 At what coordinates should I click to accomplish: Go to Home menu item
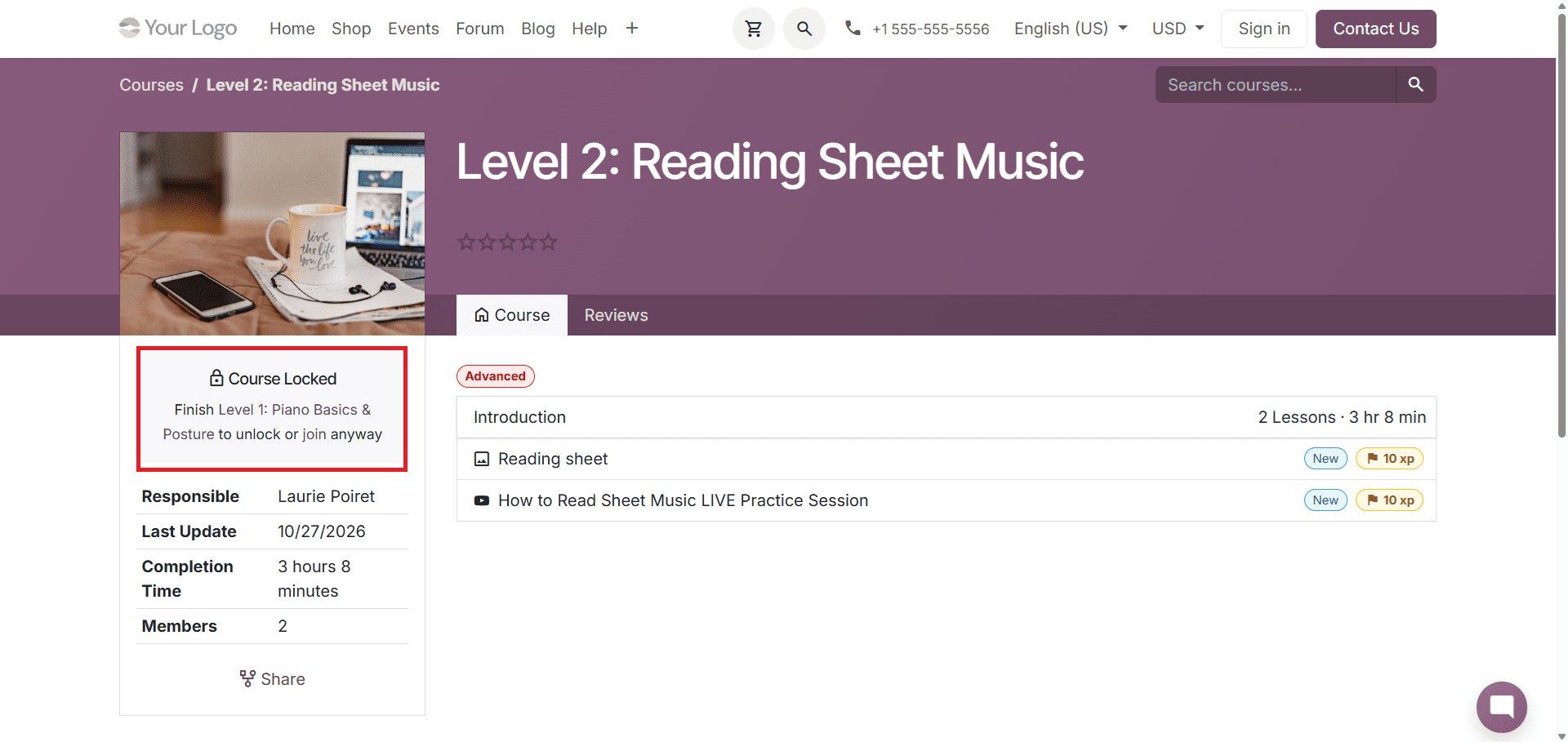pyautogui.click(x=292, y=29)
